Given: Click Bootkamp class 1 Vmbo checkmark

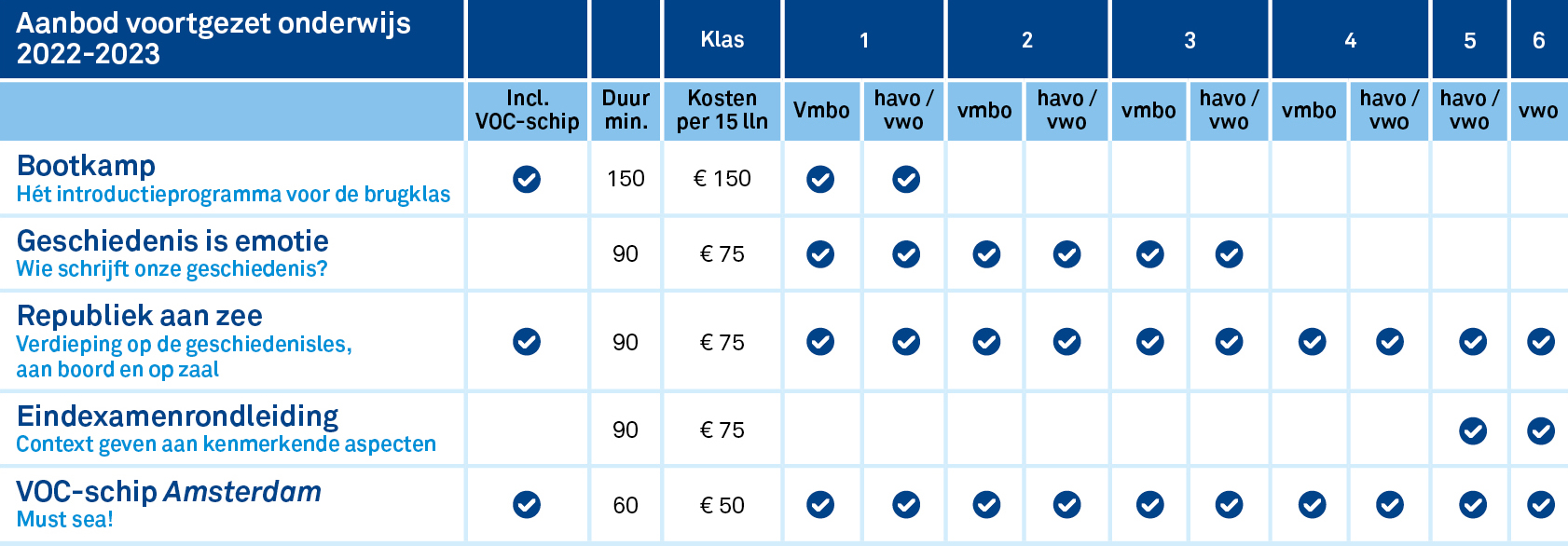Looking at the screenshot, I should tap(820, 179).
